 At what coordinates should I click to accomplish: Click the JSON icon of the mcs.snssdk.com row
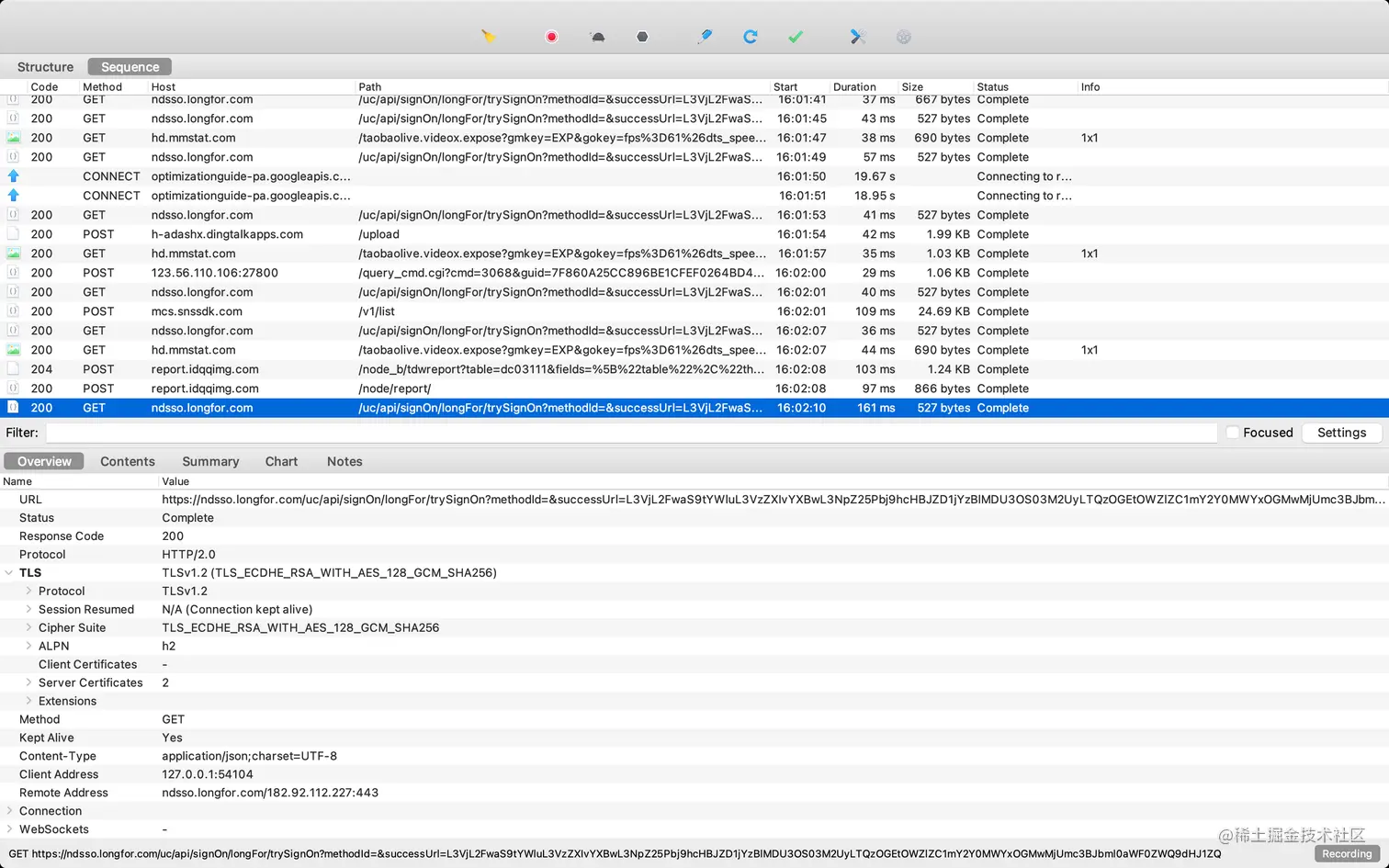[x=13, y=311]
